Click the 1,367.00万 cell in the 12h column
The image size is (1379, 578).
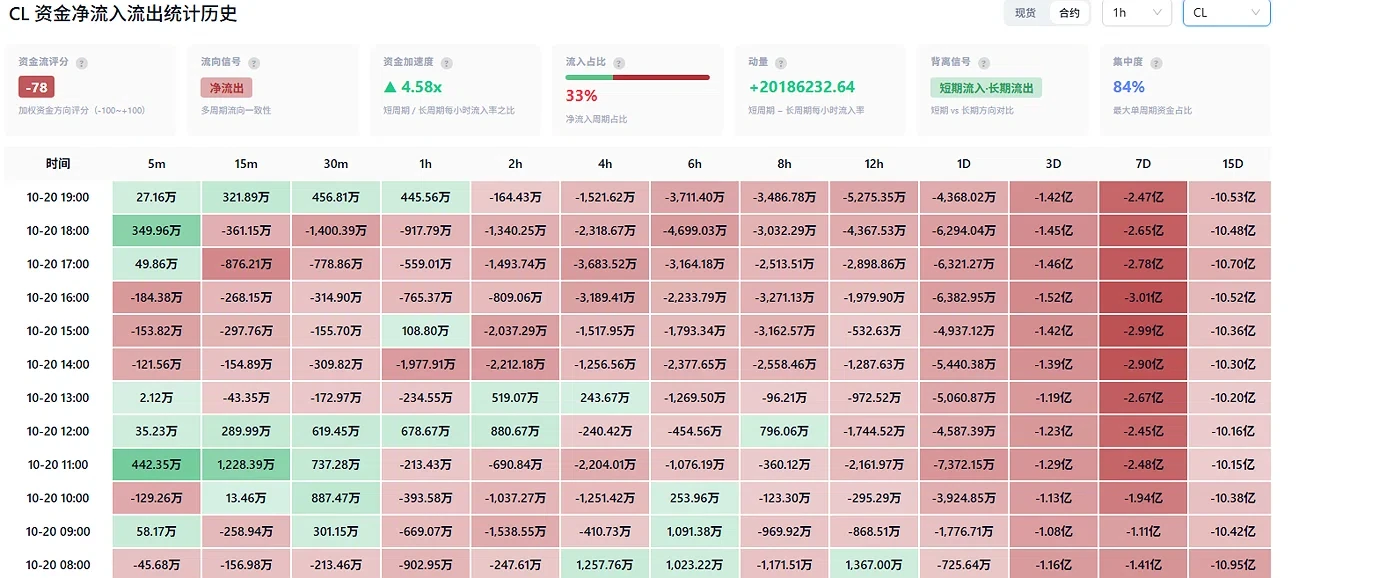[874, 565]
